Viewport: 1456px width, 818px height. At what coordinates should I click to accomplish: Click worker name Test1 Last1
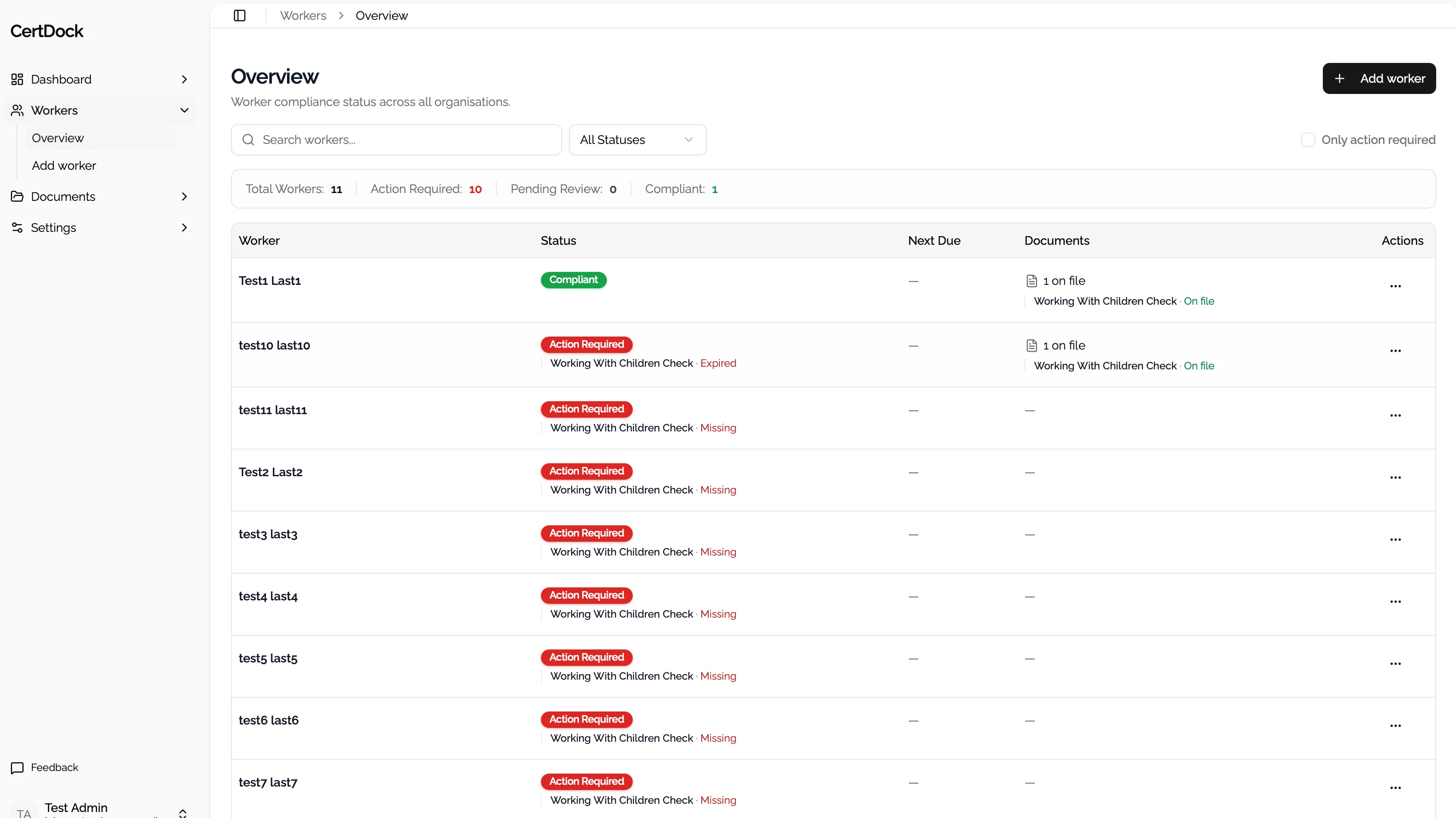[x=270, y=281]
